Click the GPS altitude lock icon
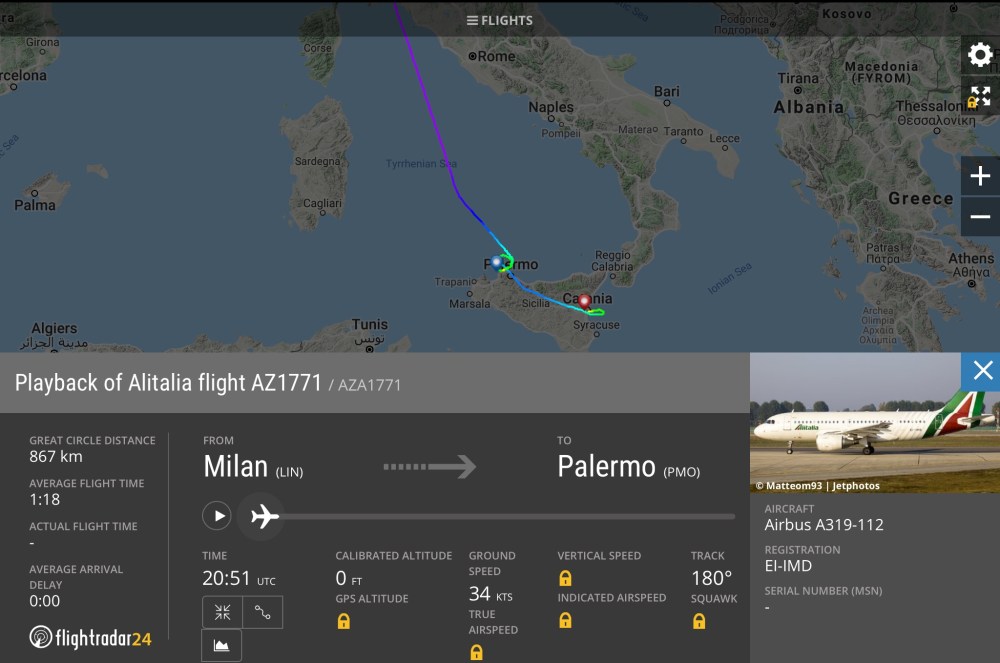Screen dimensions: 1000x663 coord(343,621)
